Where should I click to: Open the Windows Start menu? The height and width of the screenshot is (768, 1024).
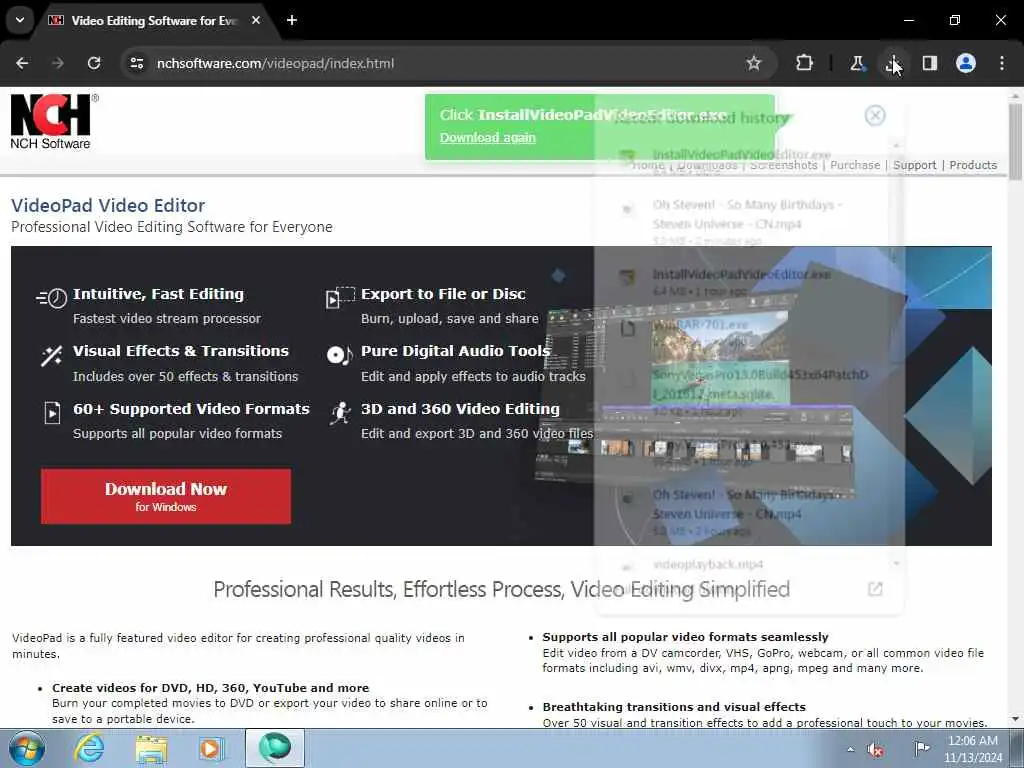[x=27, y=748]
